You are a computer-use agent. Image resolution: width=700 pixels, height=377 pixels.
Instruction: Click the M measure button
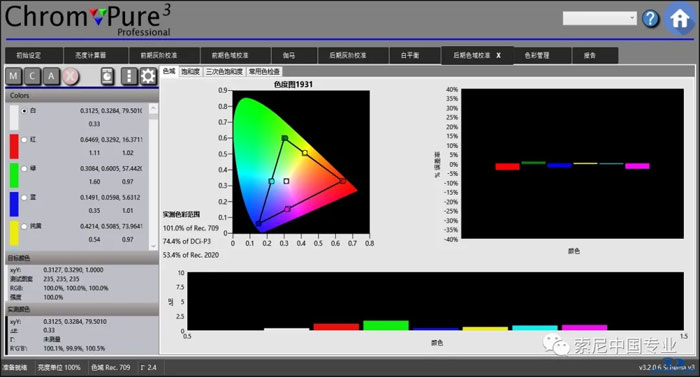pos(13,76)
